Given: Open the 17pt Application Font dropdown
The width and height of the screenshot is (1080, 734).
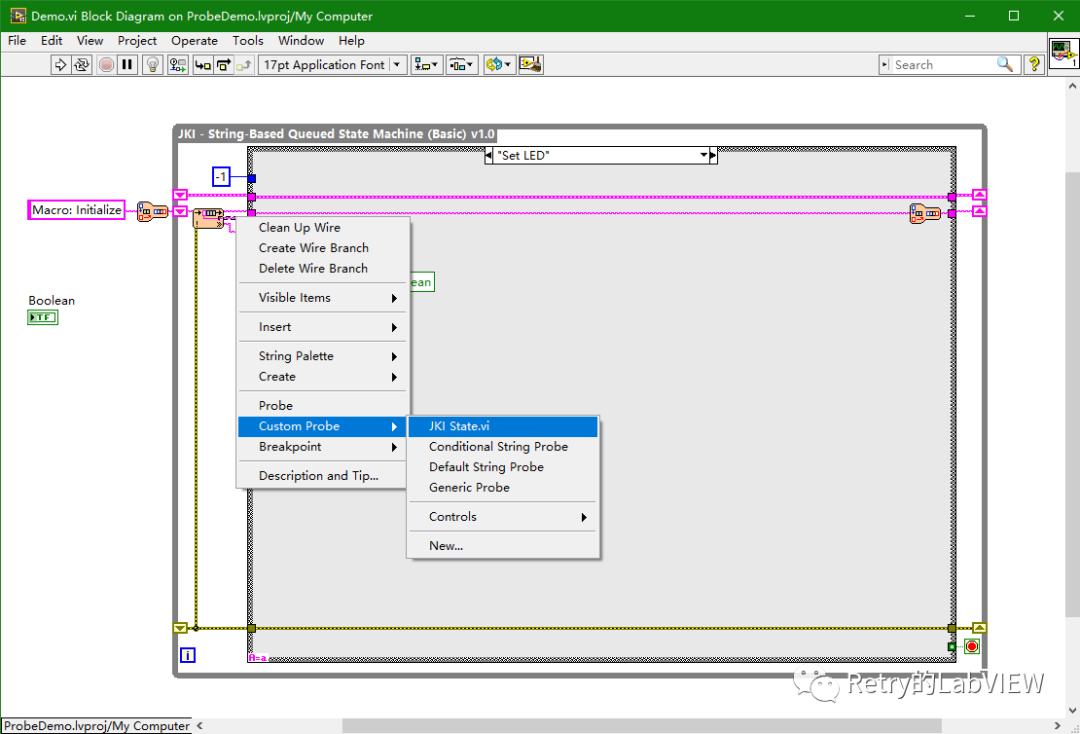Looking at the screenshot, I should coord(332,65).
